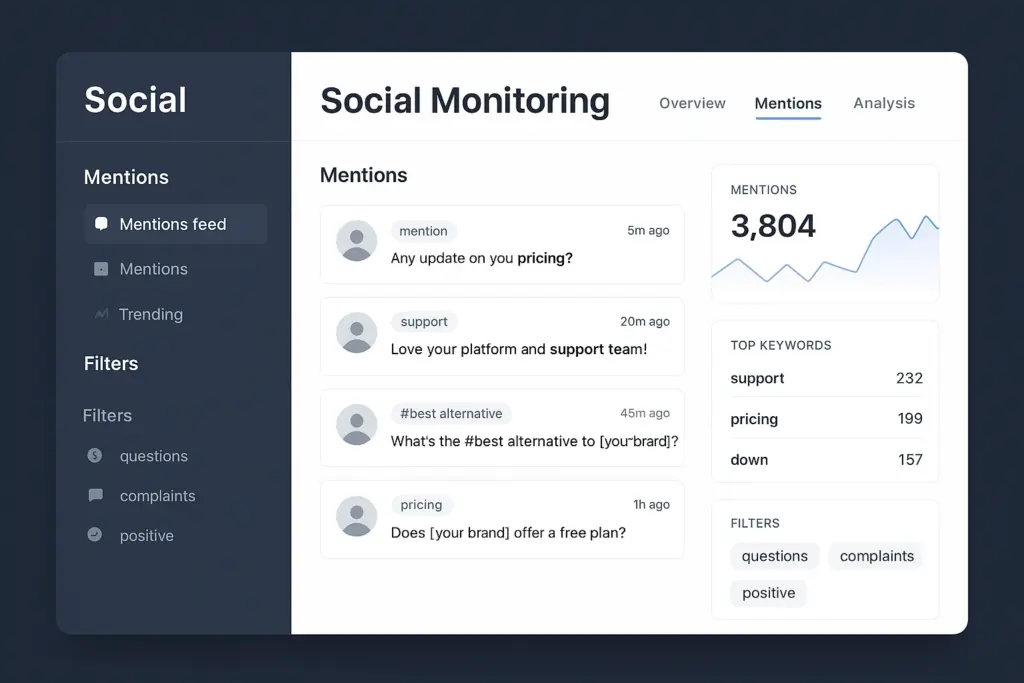Click the square icon beside sidebar Mentions

click(101, 269)
